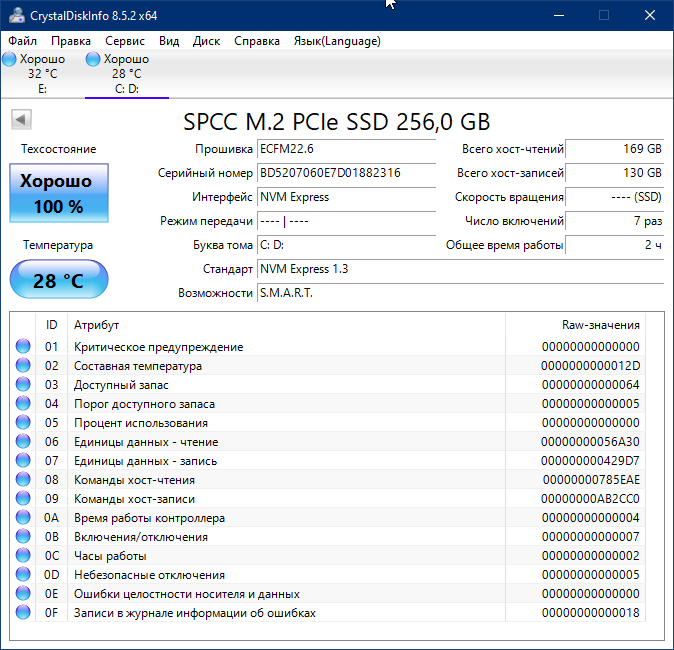674x650 pixels.
Task: Click the previous disk arrow button
Action: pyautogui.click(x=21, y=120)
